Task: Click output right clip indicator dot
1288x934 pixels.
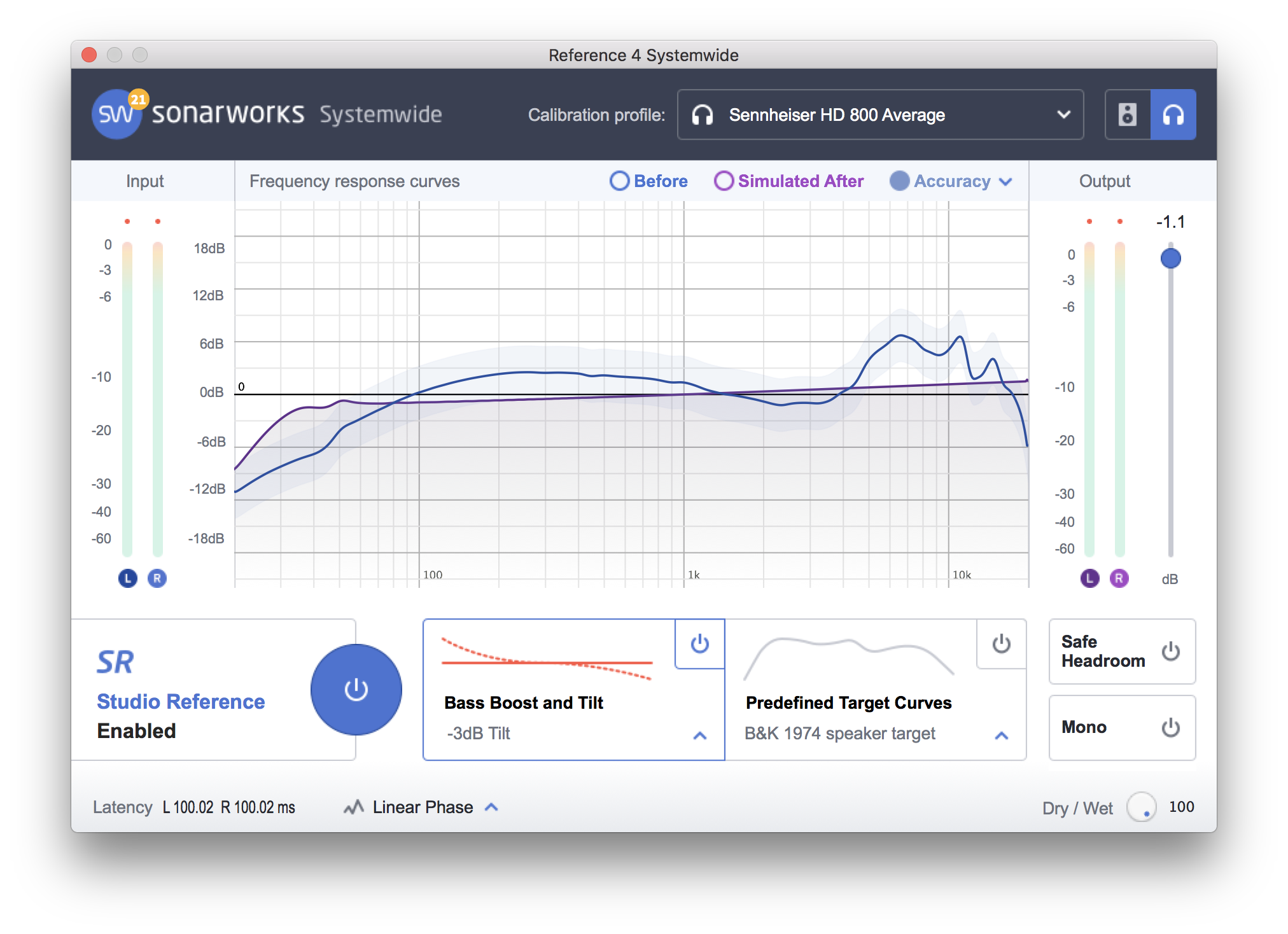Action: point(1119,221)
